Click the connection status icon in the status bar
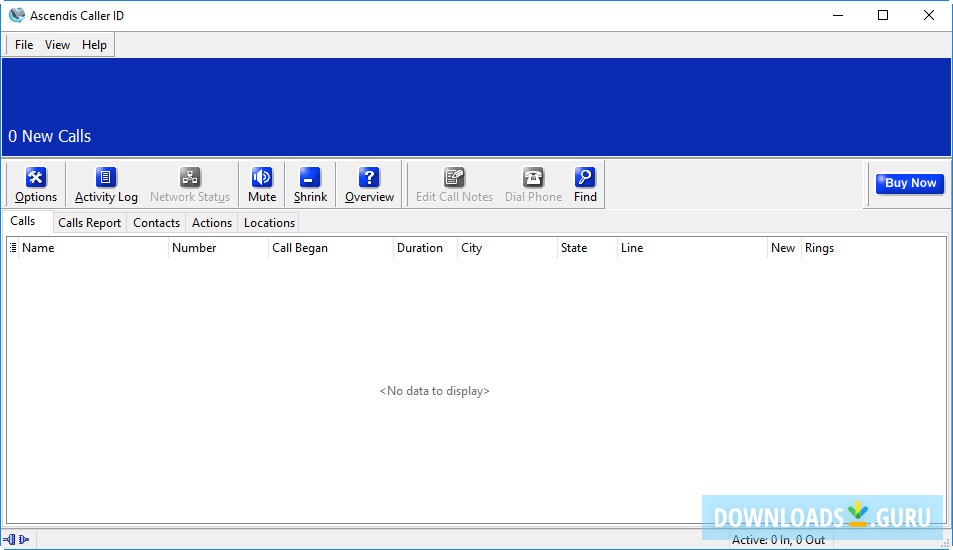 tap(16, 539)
